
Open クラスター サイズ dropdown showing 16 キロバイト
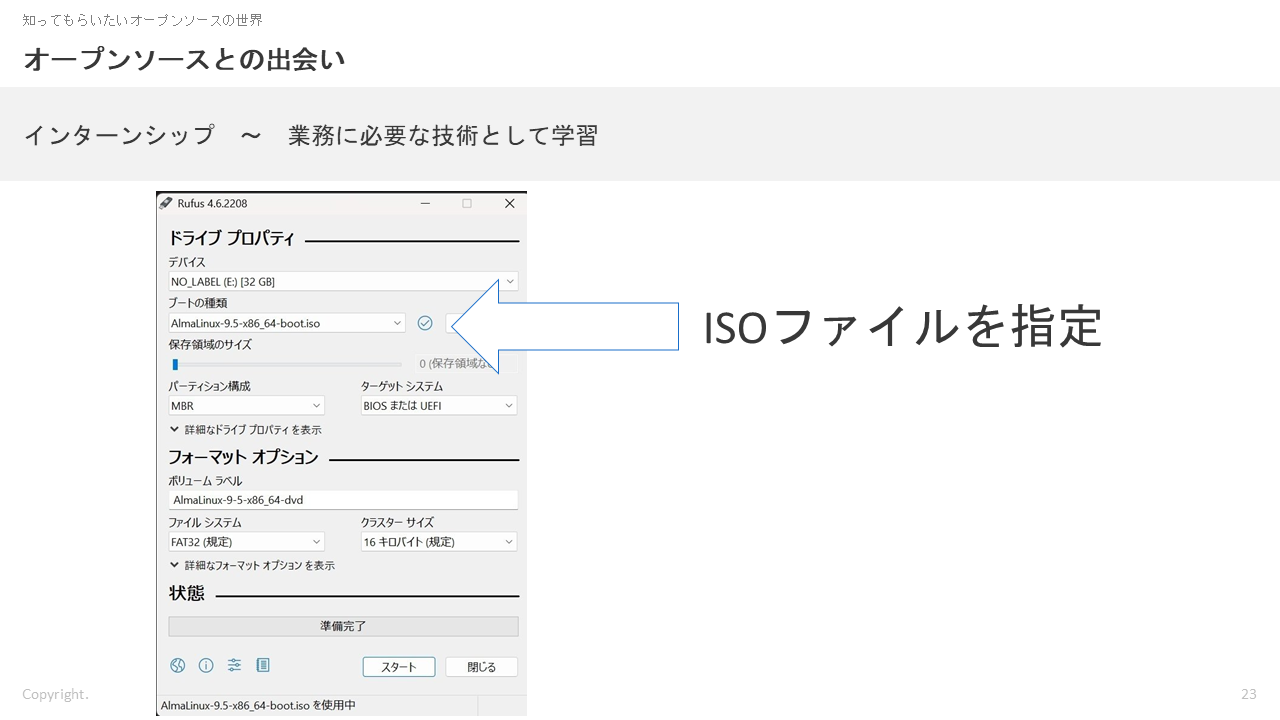[x=439, y=542]
